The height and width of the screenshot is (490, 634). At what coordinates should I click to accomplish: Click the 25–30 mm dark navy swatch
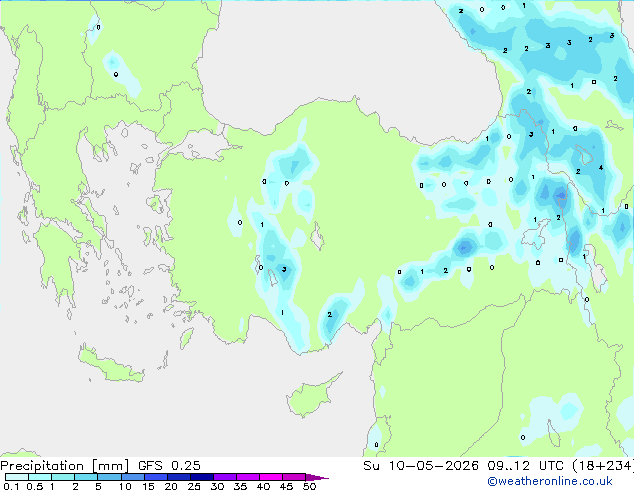(x=201, y=477)
